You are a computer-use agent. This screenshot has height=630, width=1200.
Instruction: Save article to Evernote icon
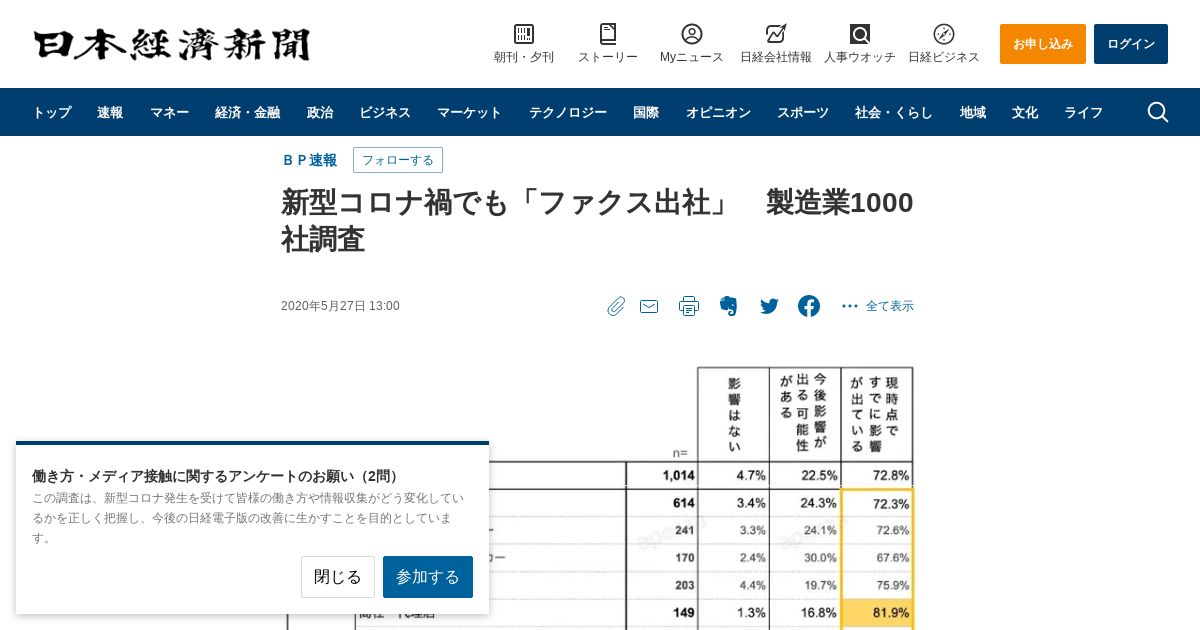(729, 306)
